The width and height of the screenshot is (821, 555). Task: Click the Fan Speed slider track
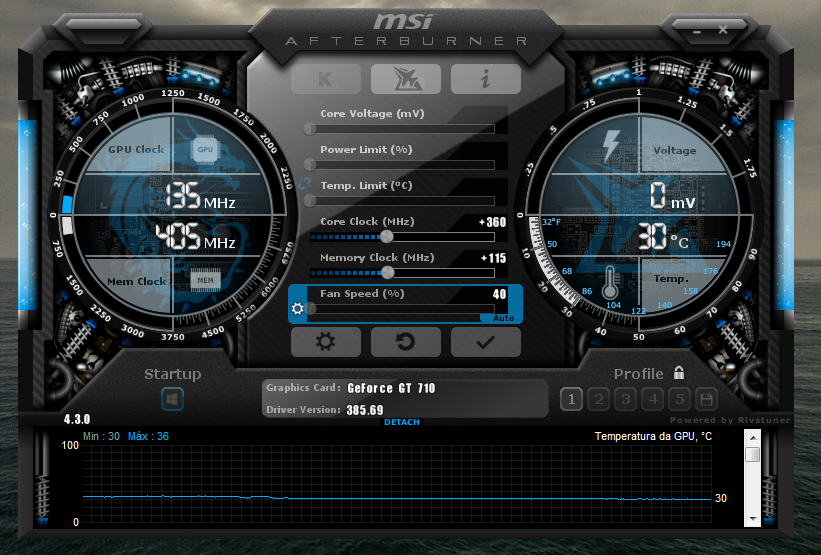coord(402,309)
